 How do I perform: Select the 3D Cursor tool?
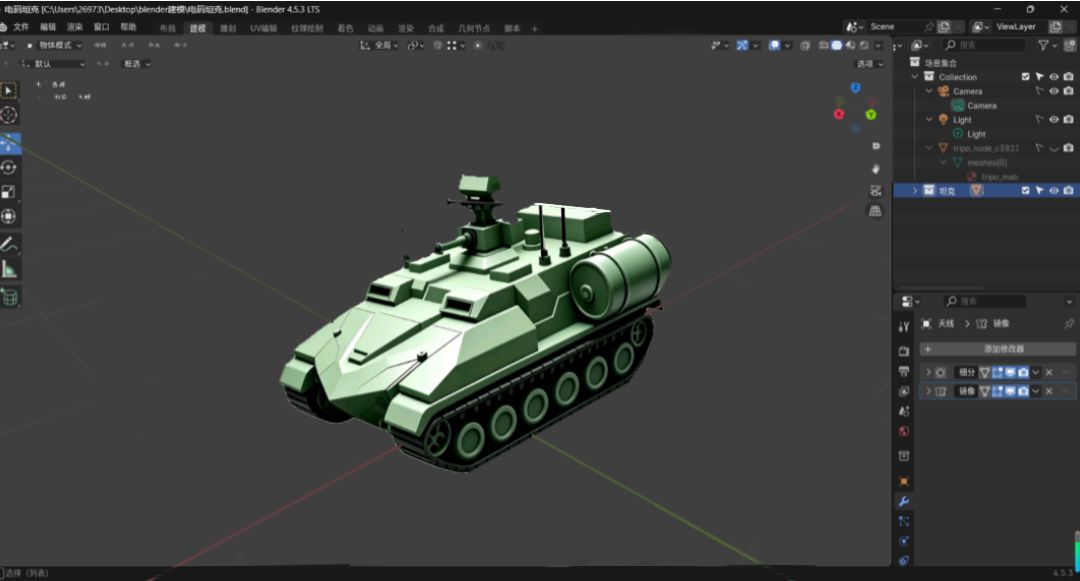9,115
